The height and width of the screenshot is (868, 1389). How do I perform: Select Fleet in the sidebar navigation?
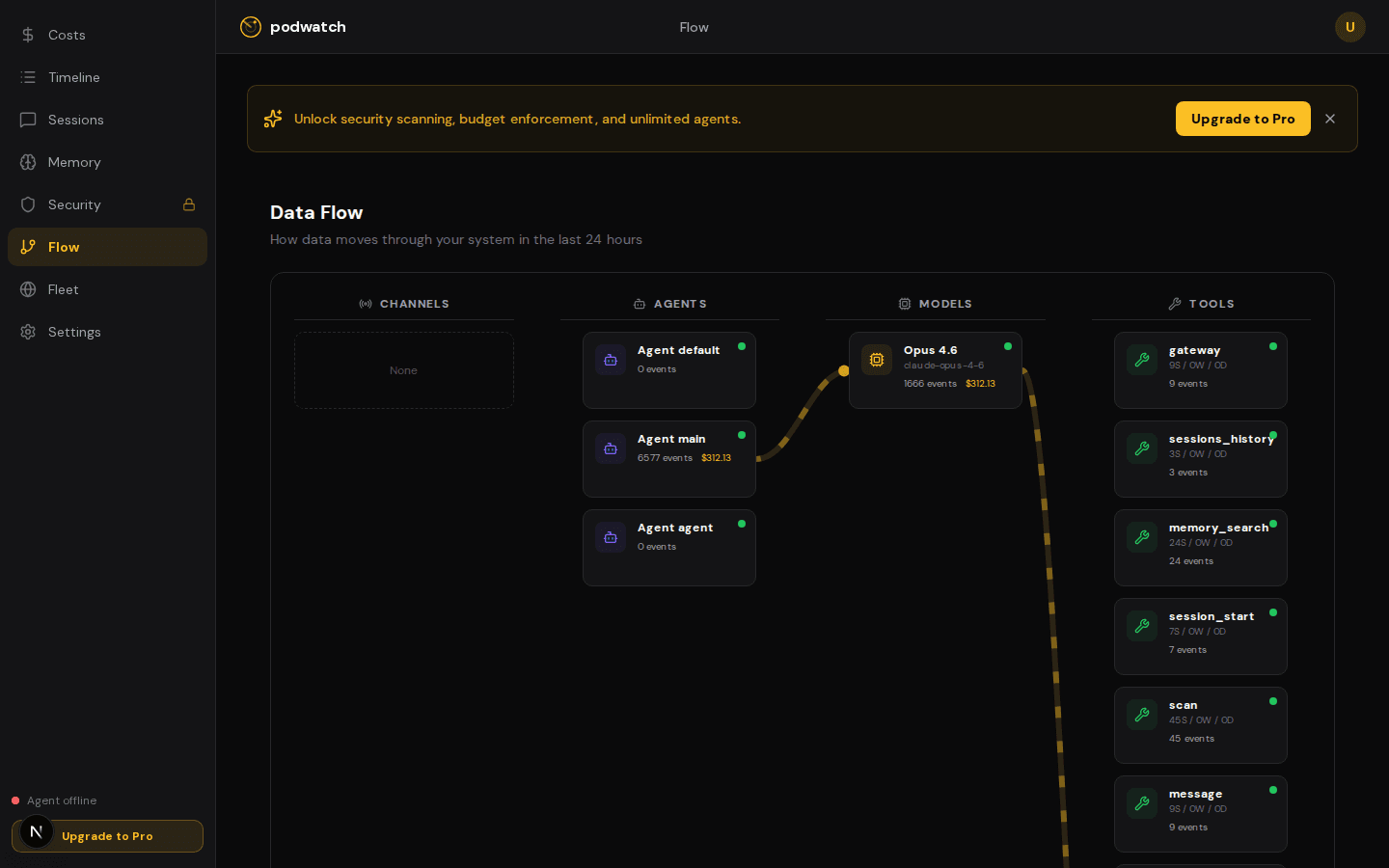(x=63, y=289)
